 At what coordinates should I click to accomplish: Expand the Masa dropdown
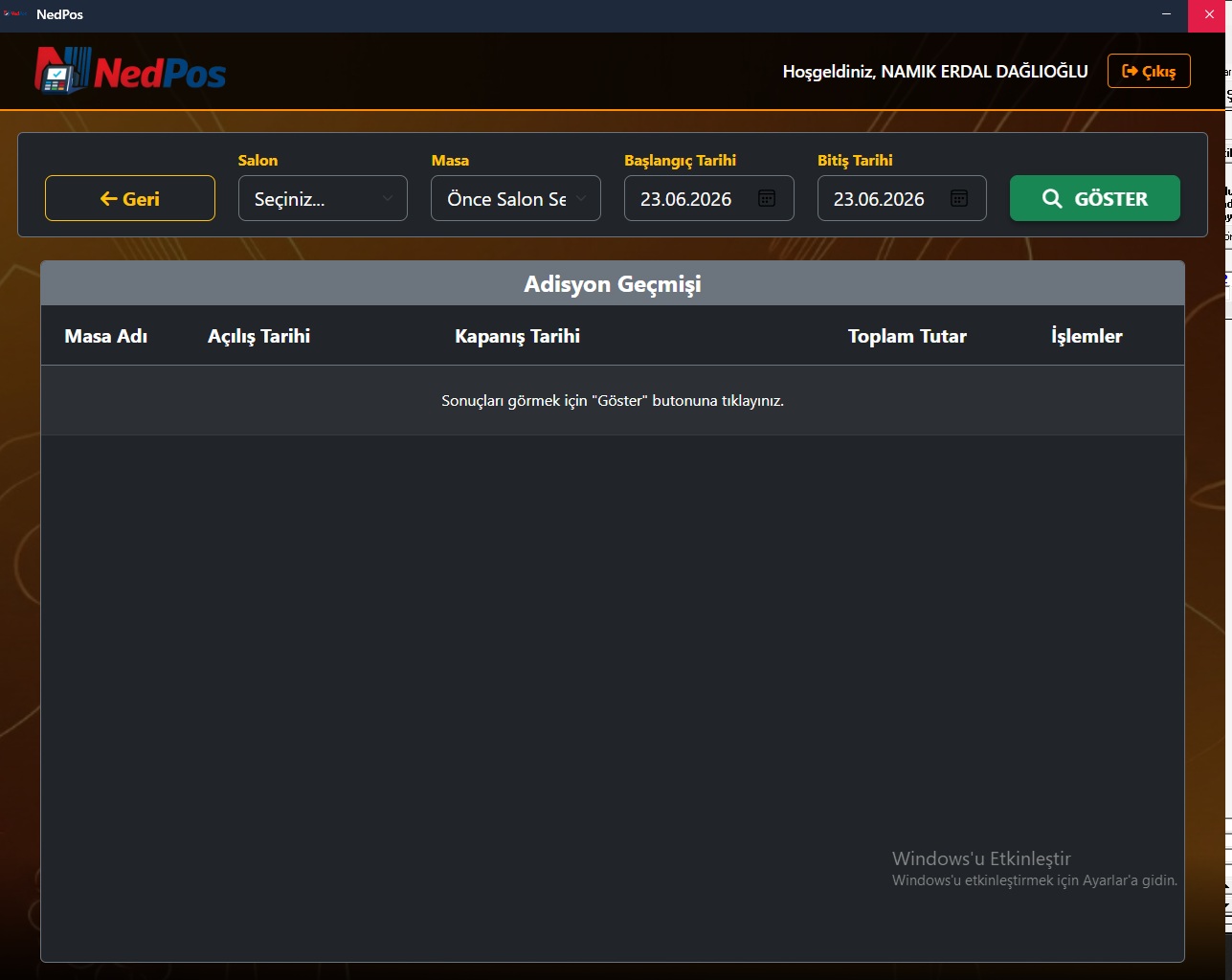click(516, 198)
